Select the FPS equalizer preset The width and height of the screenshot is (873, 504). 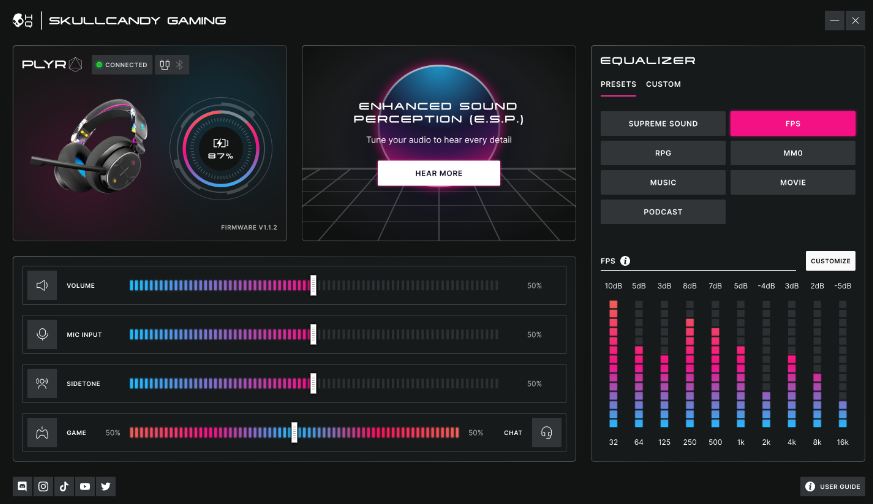pos(793,124)
